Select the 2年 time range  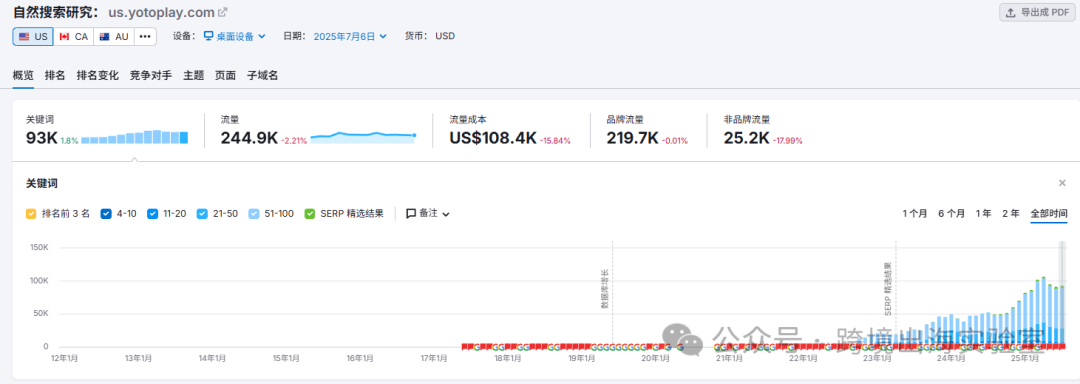(1011, 214)
